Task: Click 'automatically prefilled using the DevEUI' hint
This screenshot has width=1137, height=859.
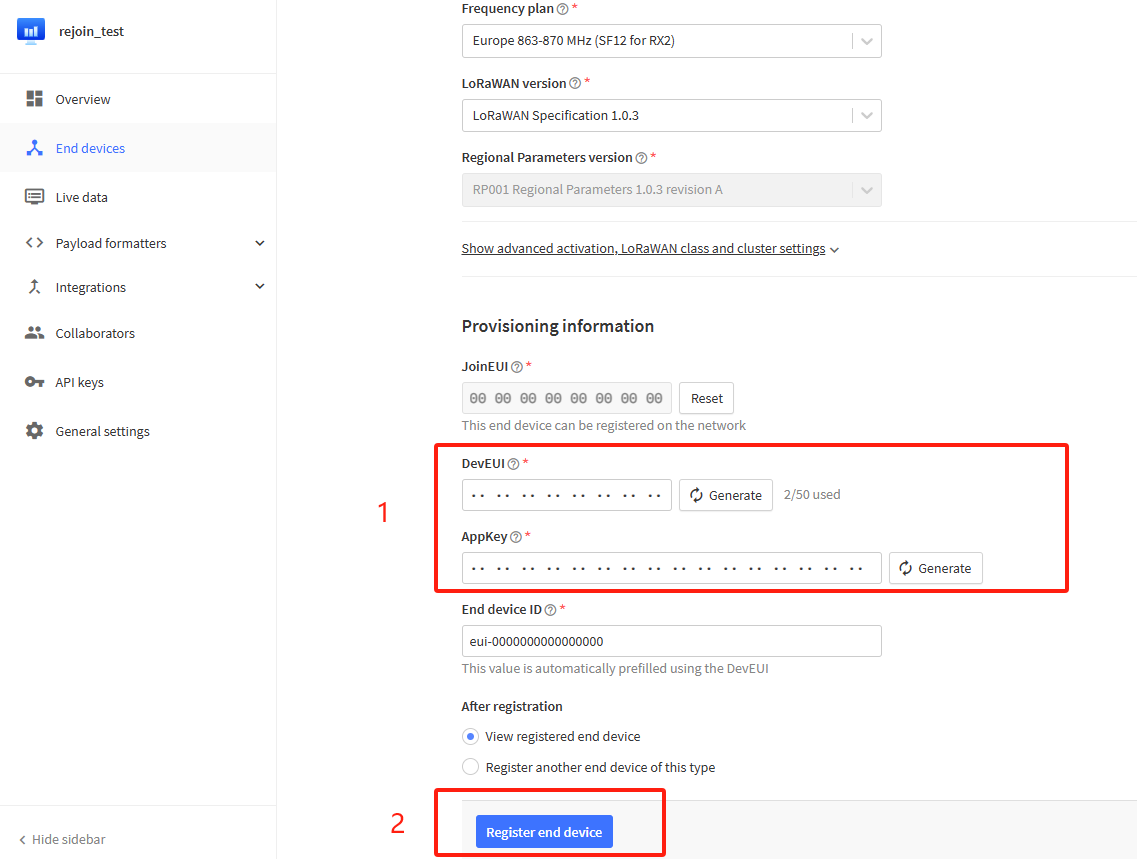Action: [x=615, y=668]
